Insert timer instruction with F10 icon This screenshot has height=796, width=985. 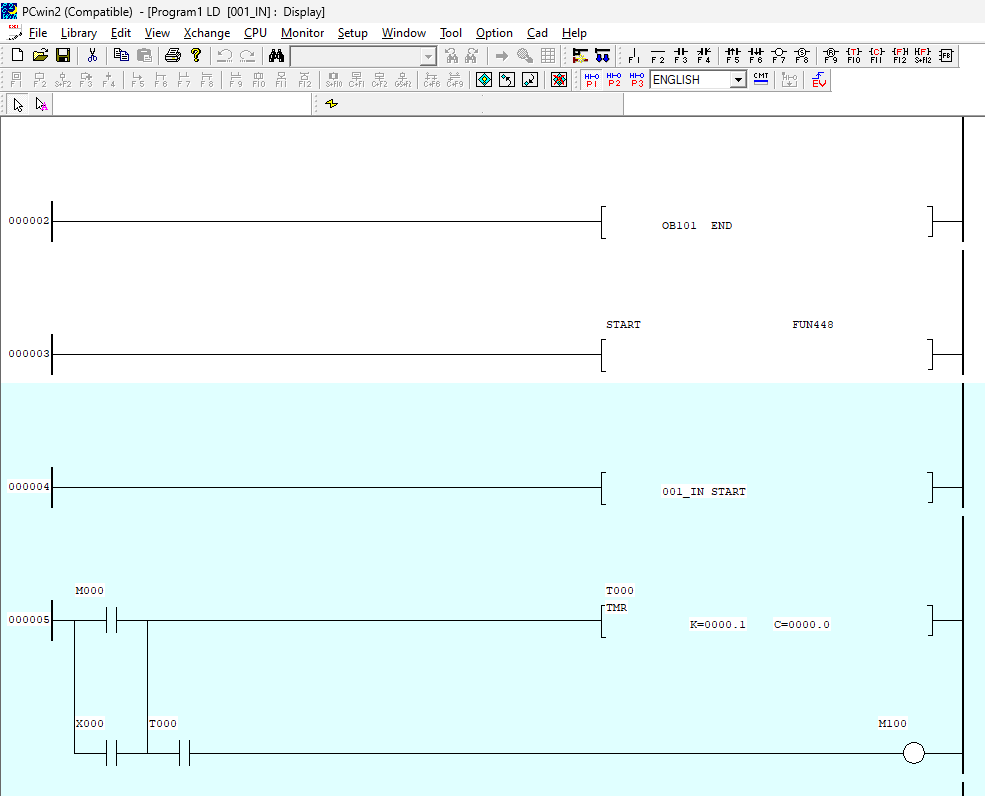[853, 55]
